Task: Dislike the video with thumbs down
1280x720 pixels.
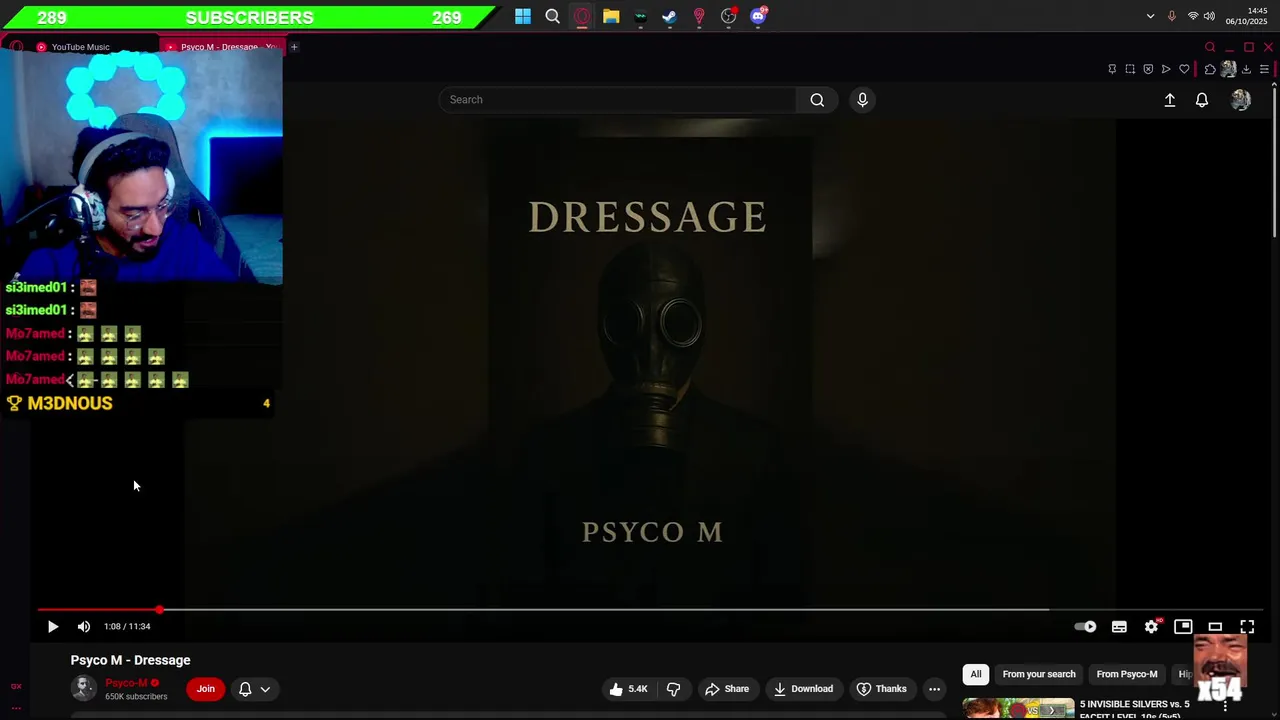Action: click(673, 689)
